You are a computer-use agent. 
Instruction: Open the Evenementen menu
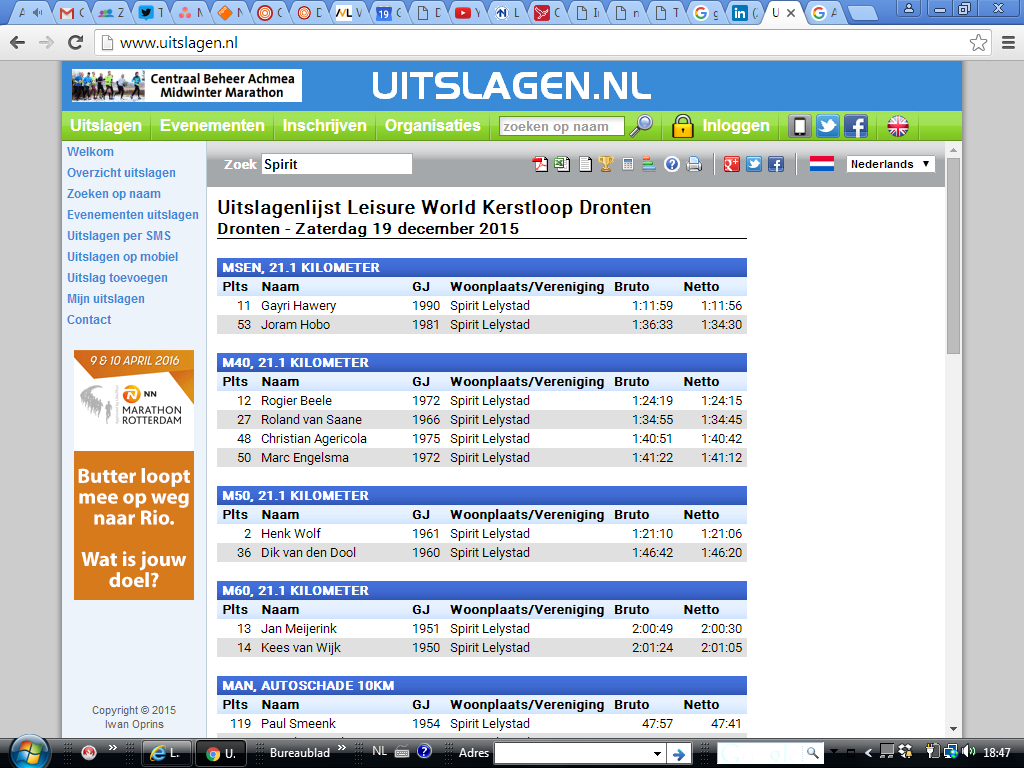(x=212, y=126)
